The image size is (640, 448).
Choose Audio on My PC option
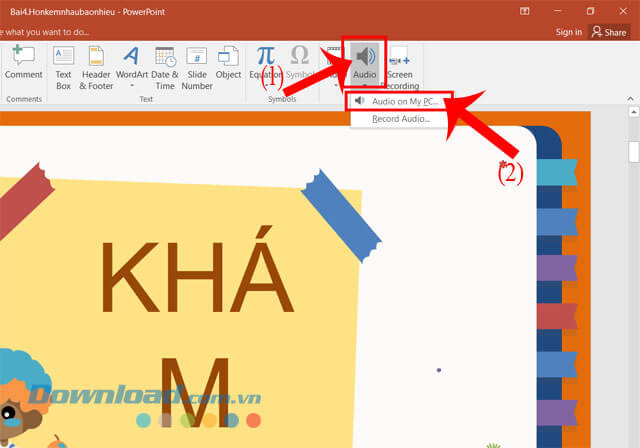pos(400,101)
